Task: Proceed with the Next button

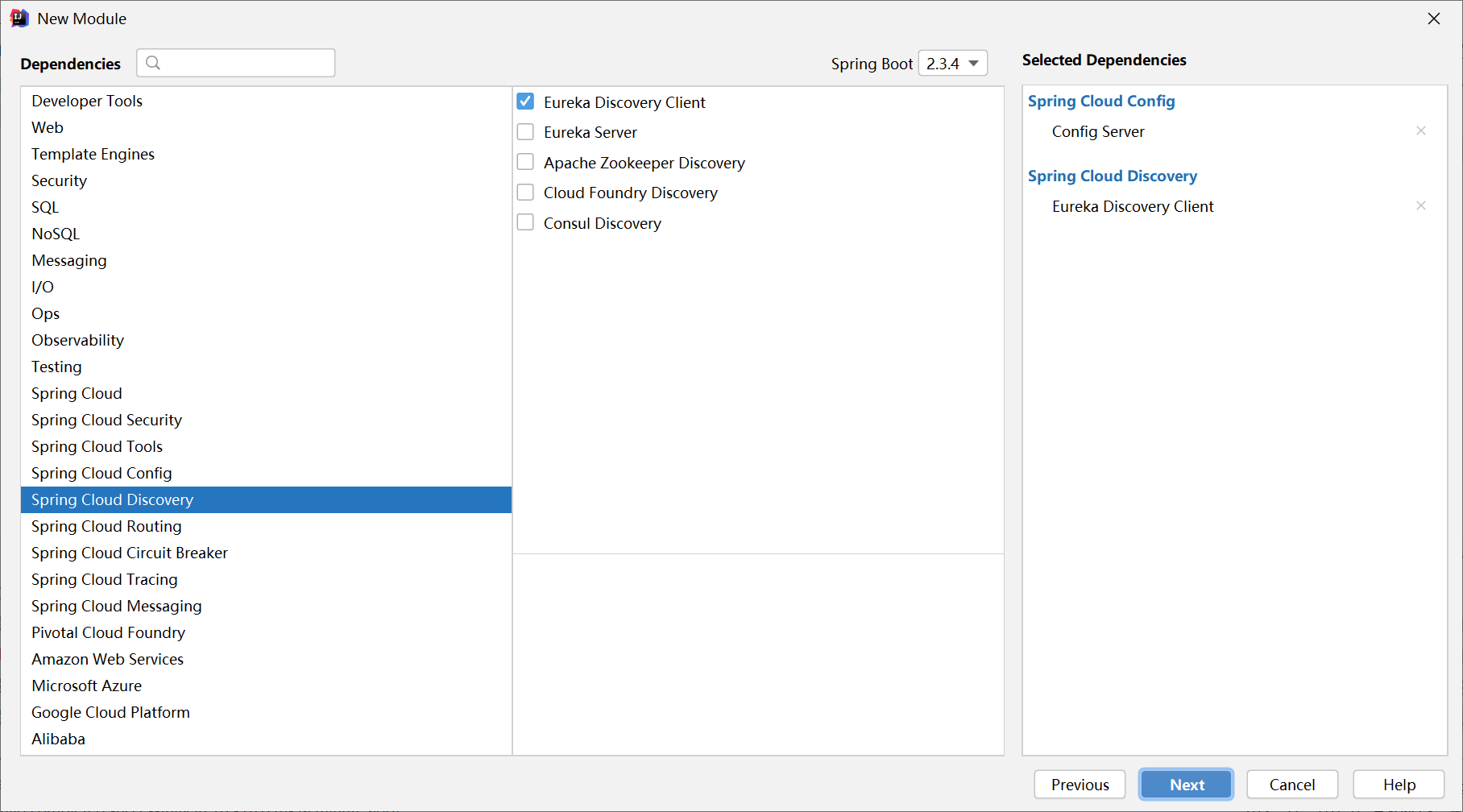Action: (1187, 785)
